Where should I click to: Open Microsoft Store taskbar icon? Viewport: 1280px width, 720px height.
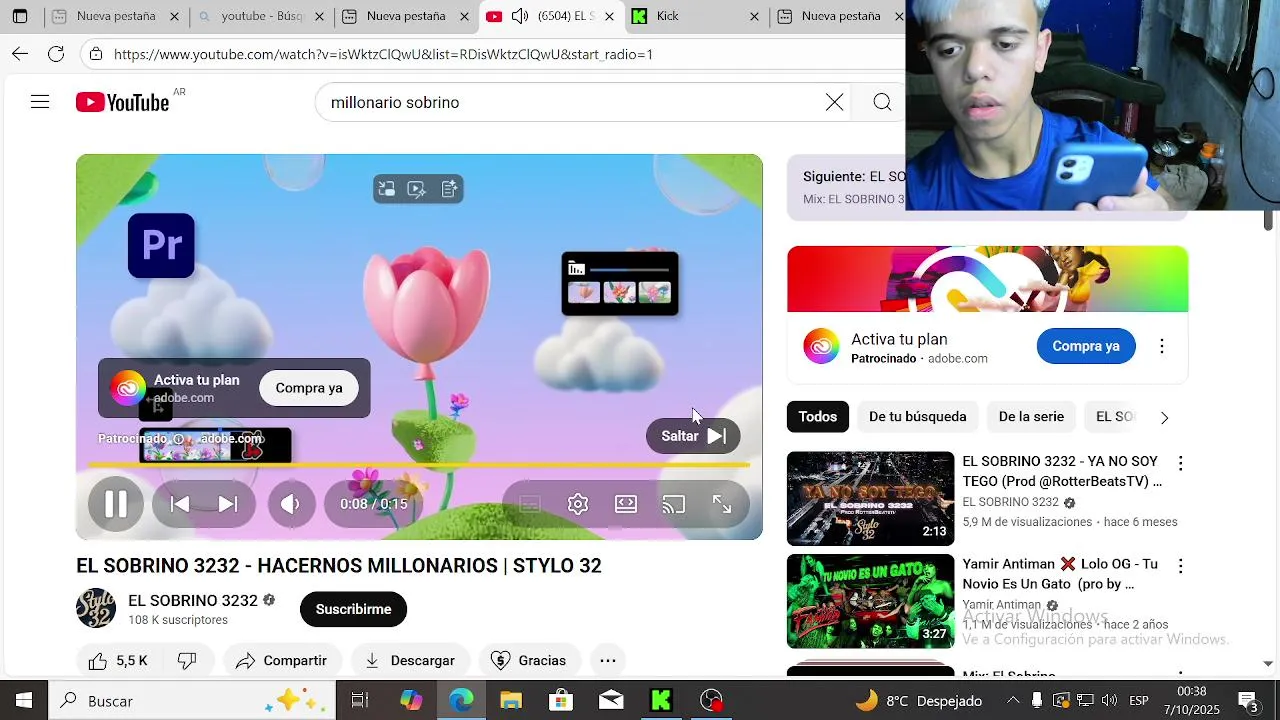point(561,701)
